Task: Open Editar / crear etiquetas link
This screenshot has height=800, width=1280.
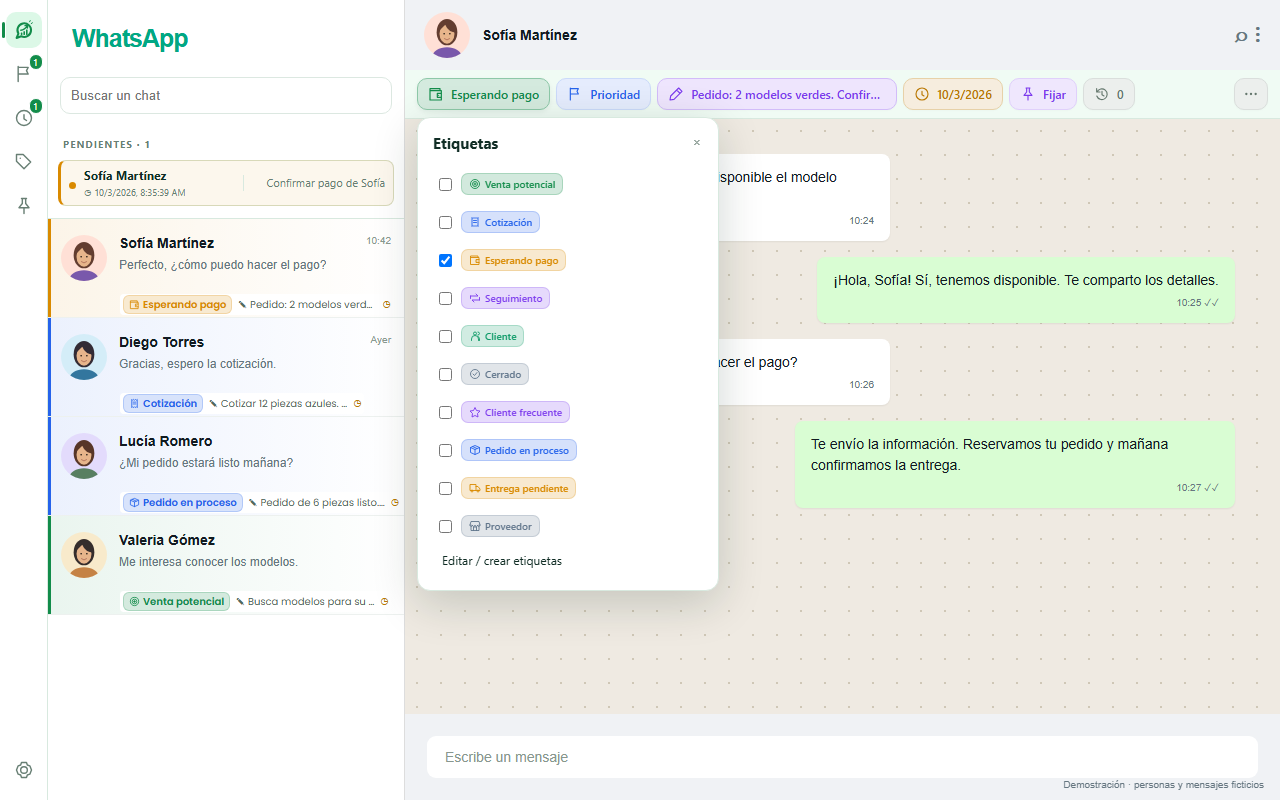Action: 502,561
